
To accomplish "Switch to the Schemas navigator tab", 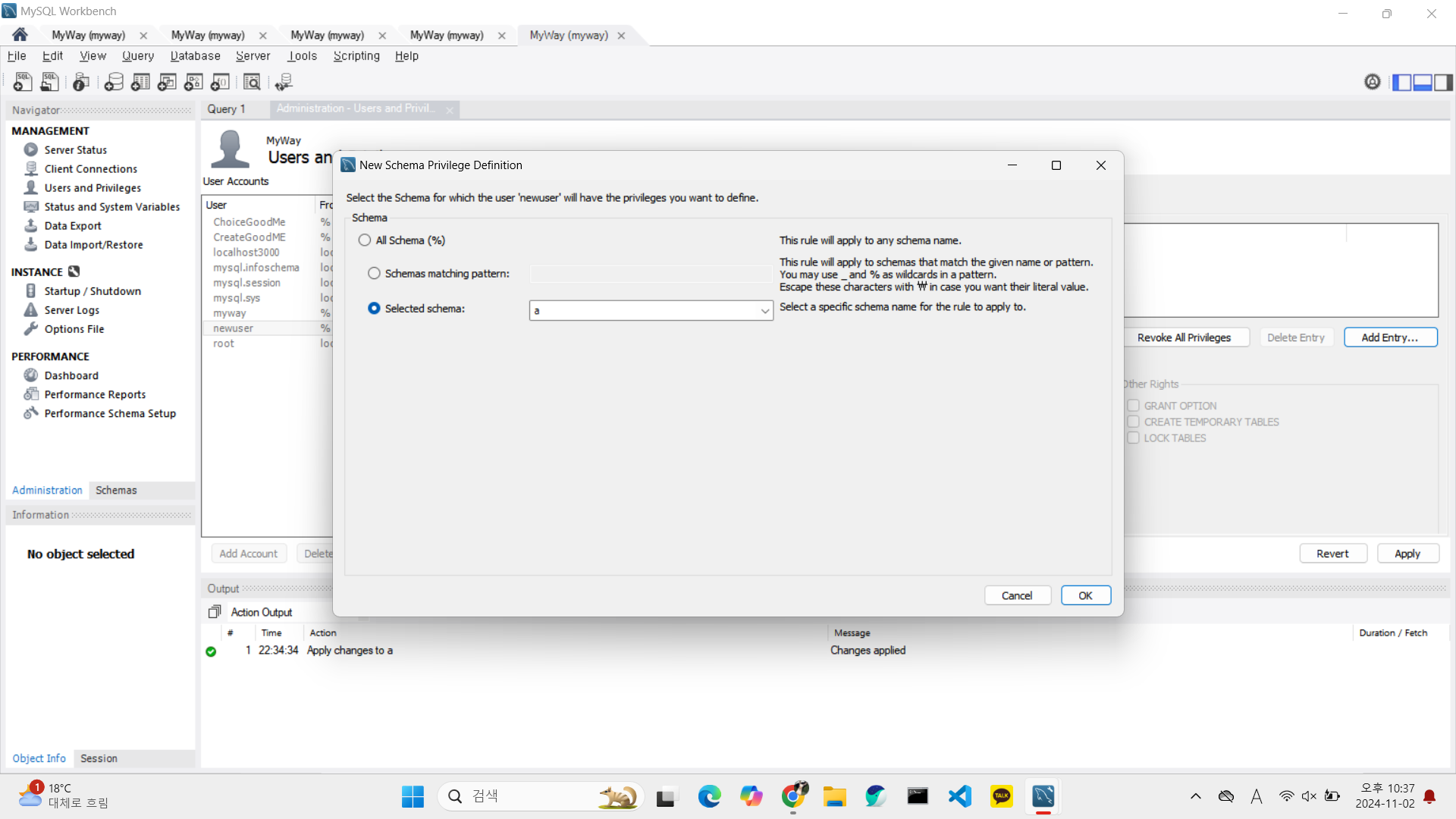I will (x=116, y=491).
